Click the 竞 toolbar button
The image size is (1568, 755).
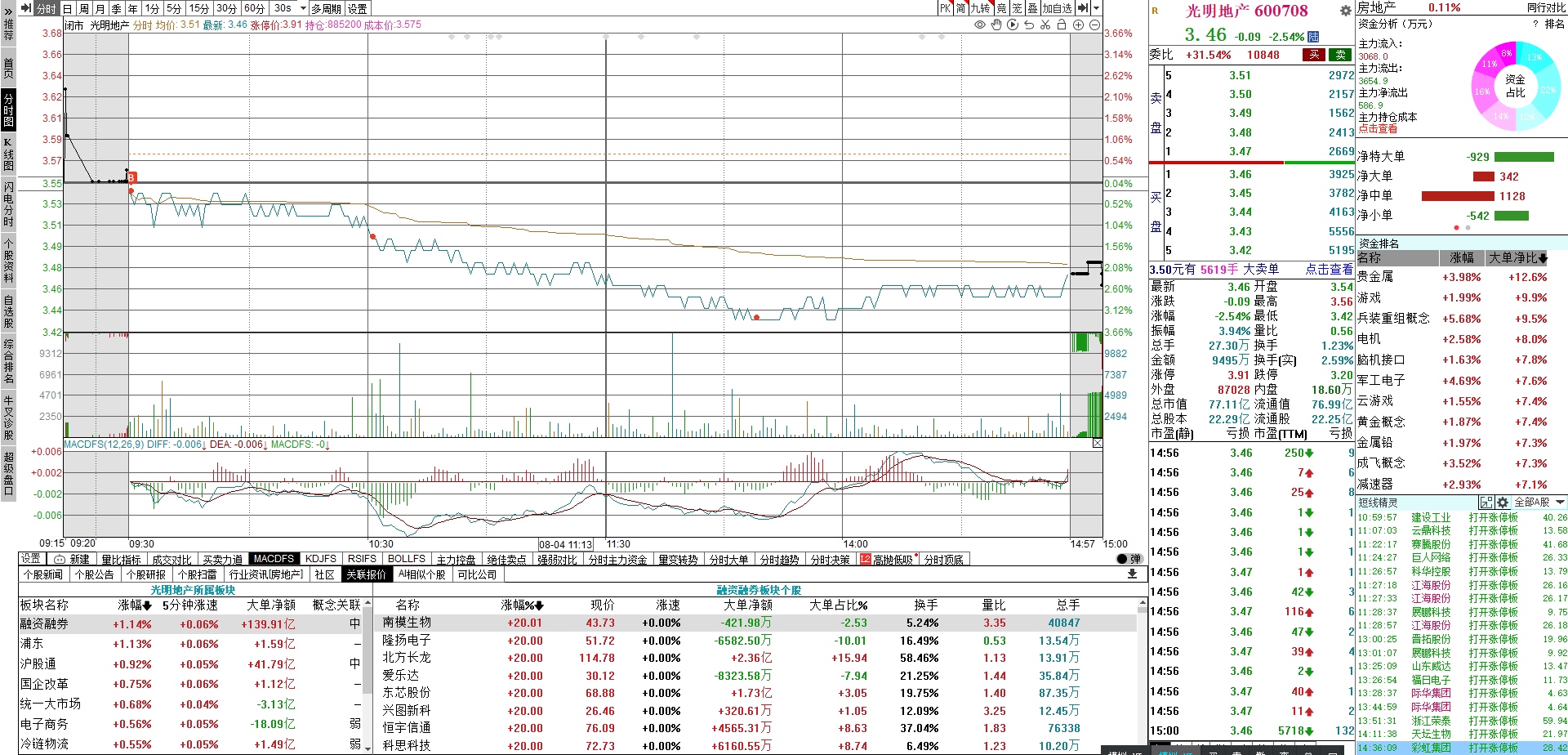pos(1001,8)
